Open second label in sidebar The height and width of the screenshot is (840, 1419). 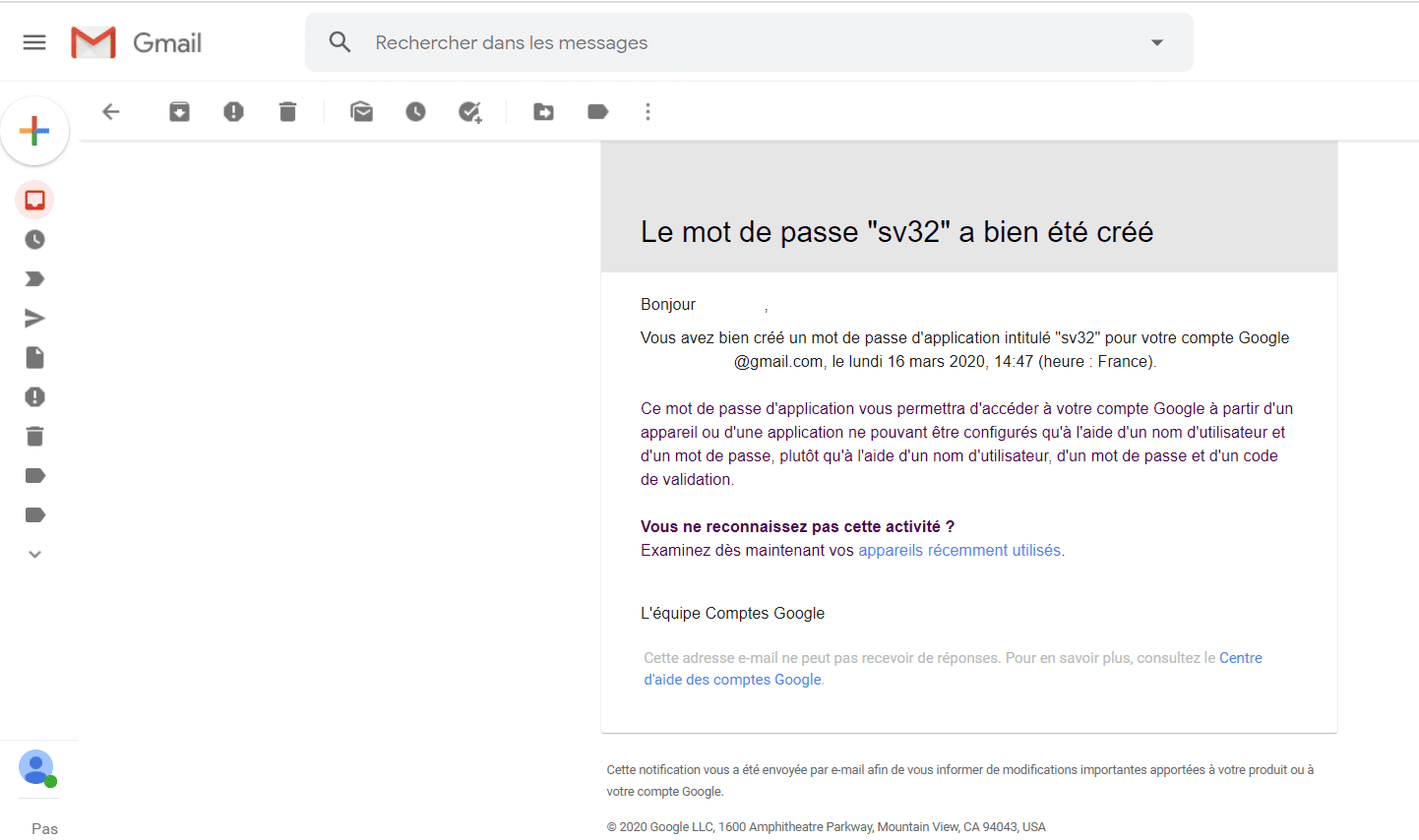click(34, 515)
